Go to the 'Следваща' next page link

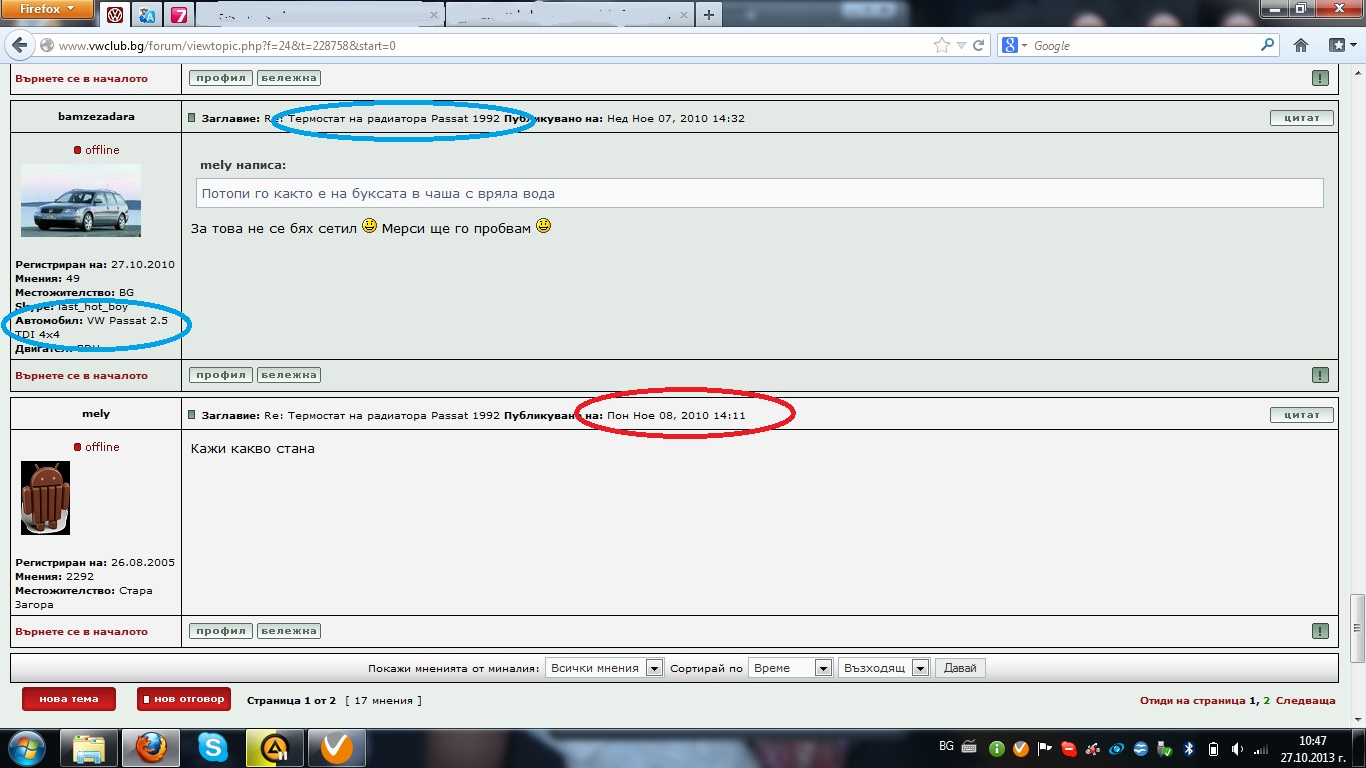[x=1305, y=701]
